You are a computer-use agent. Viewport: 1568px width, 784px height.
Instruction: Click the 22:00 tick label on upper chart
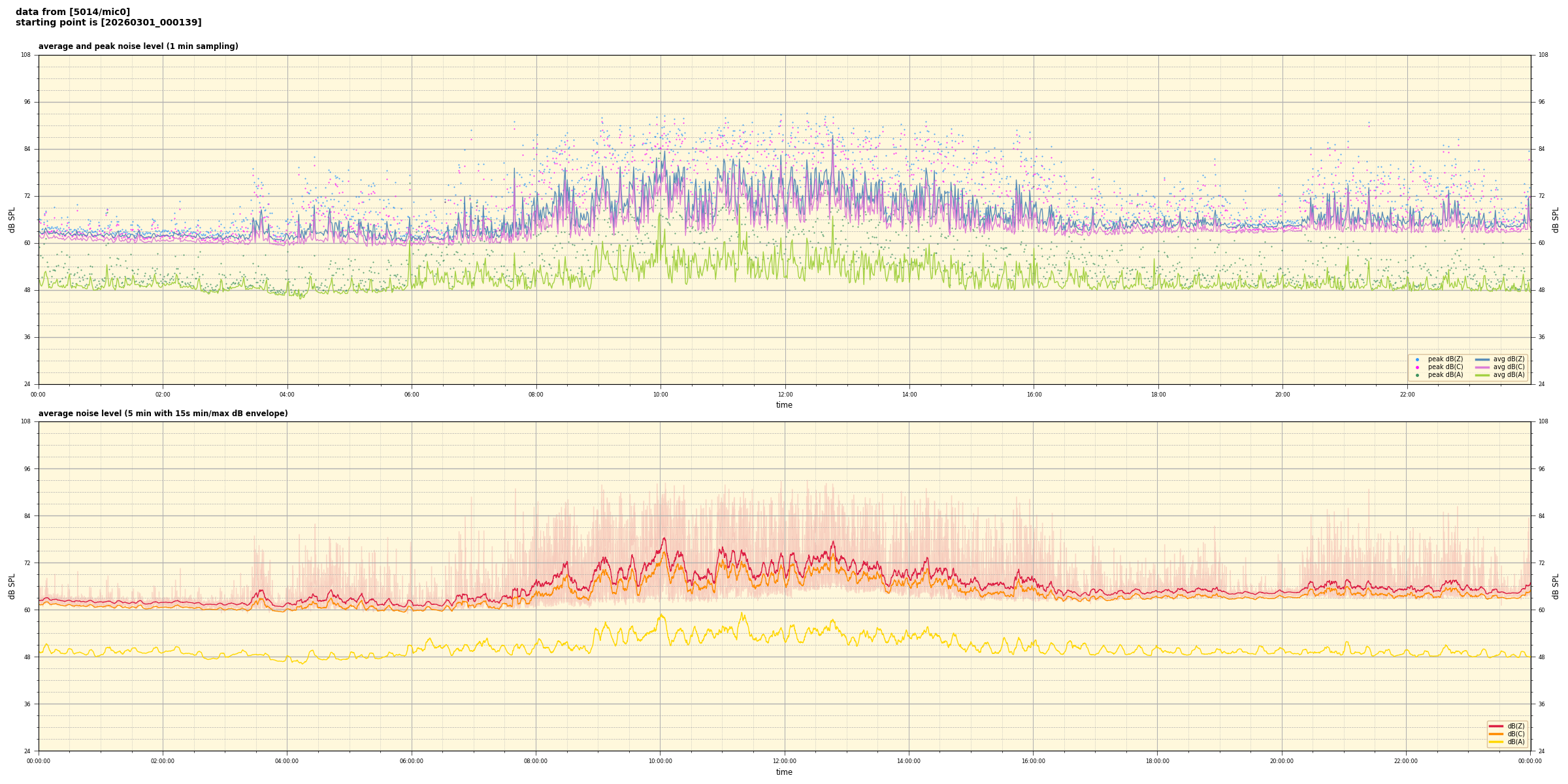coord(1407,395)
